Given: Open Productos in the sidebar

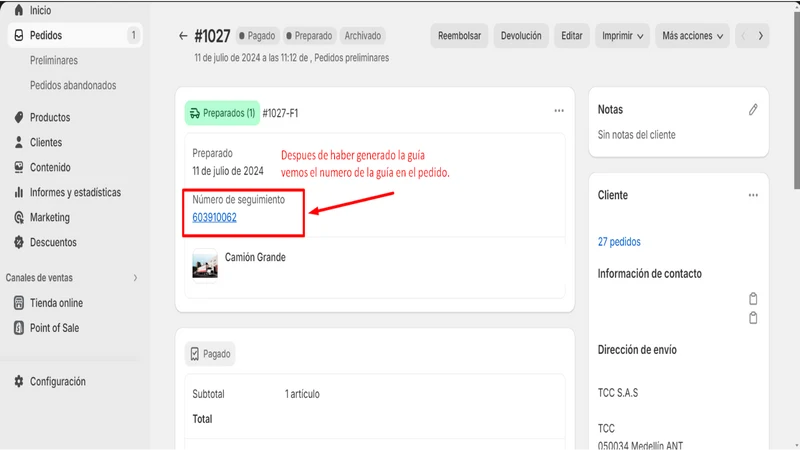Looking at the screenshot, I should tap(50, 117).
